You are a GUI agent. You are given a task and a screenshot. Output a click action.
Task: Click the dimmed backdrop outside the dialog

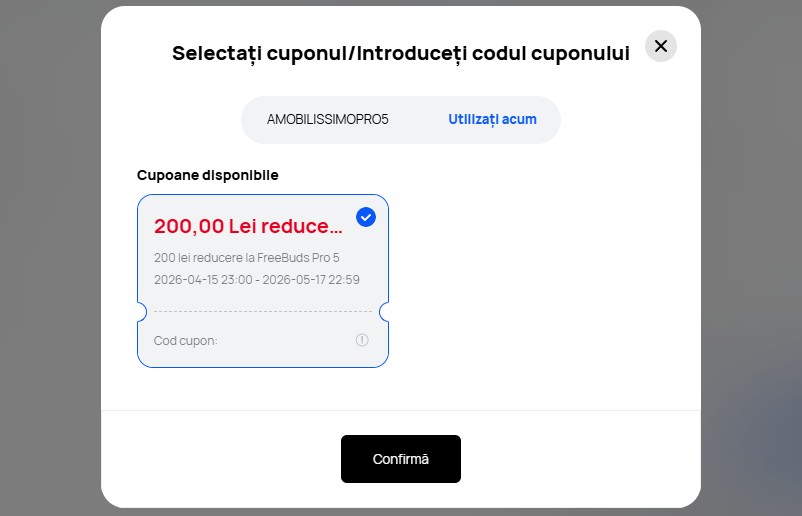point(50,250)
